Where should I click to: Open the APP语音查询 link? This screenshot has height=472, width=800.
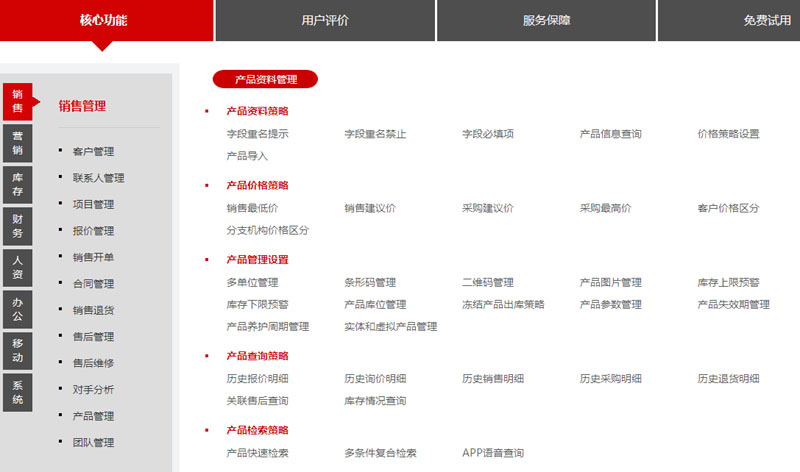coord(493,453)
